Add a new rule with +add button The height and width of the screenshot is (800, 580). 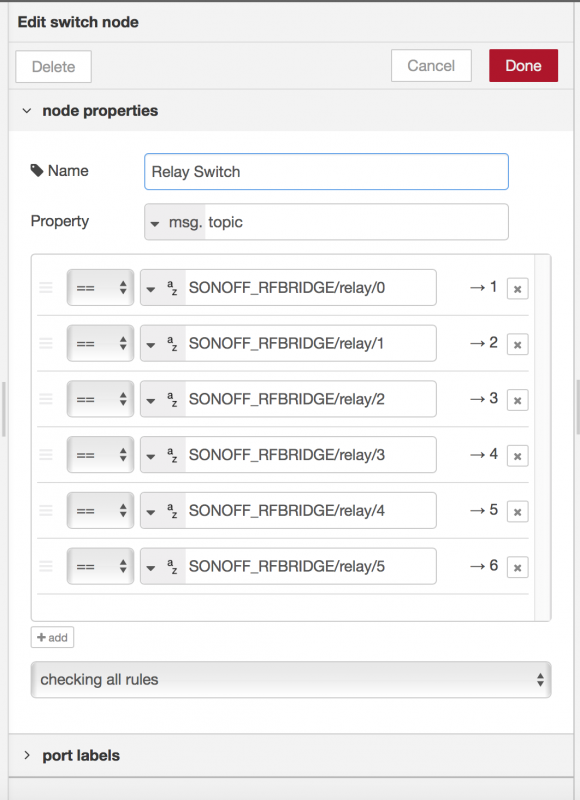click(x=53, y=637)
